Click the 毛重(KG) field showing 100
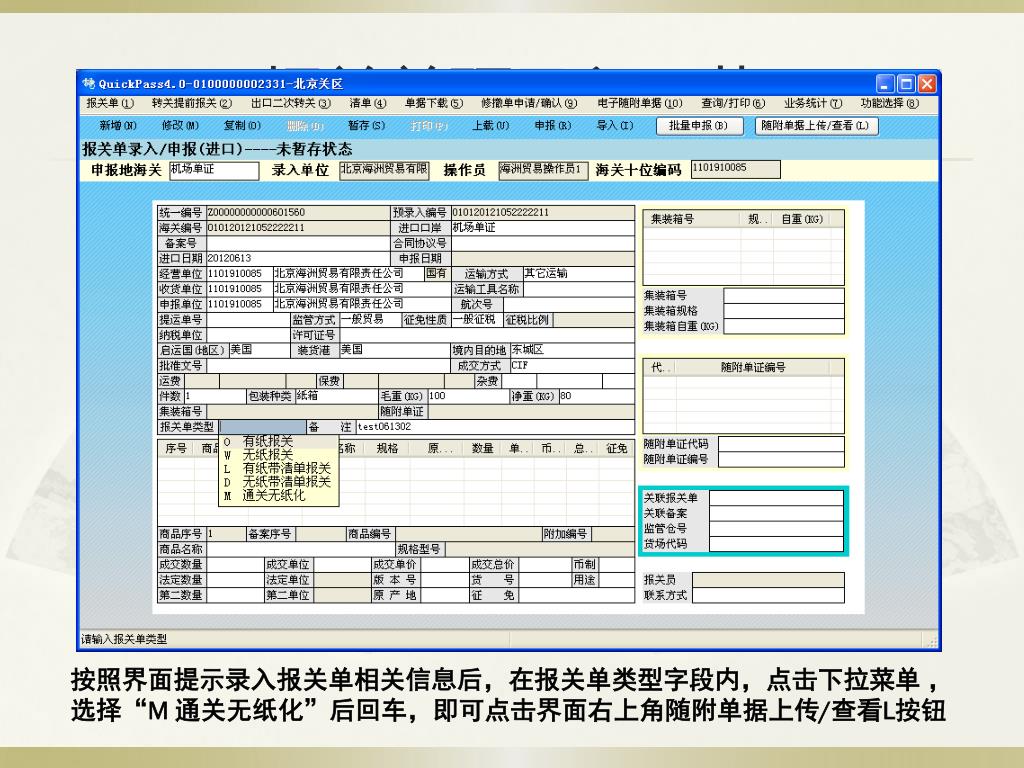Screen dimensions: 1024x768 coord(468,396)
